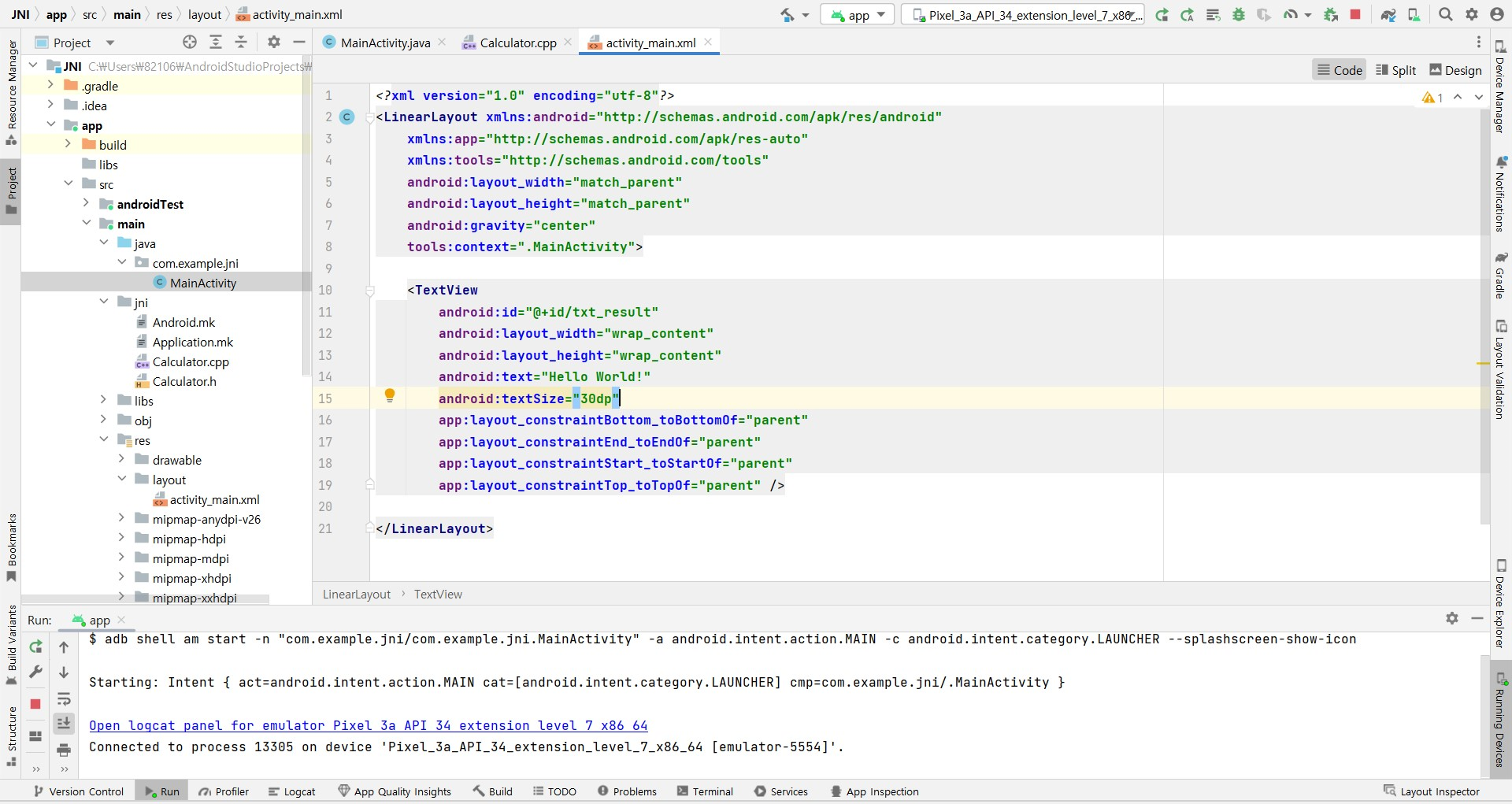Click the Print icon in Run console
Screen dimensions: 1512x804
64,750
